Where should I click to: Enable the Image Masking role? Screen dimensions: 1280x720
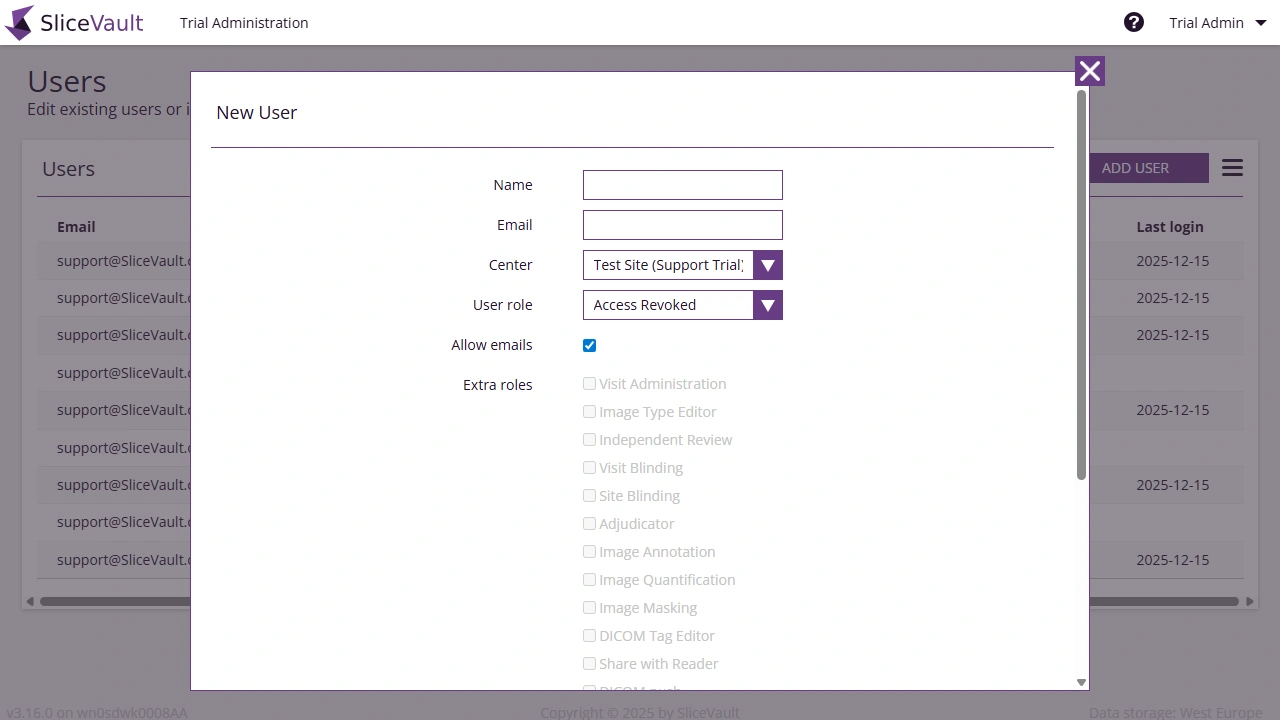point(589,607)
